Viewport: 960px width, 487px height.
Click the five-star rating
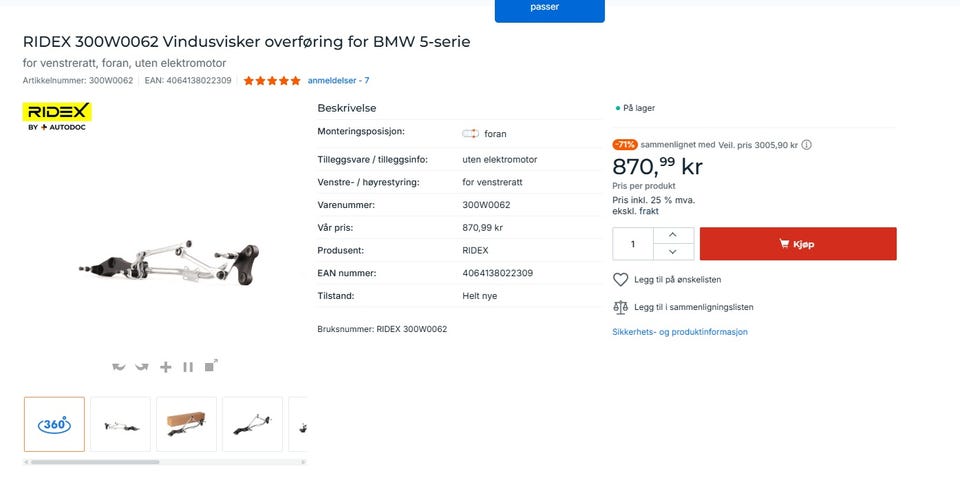click(272, 80)
